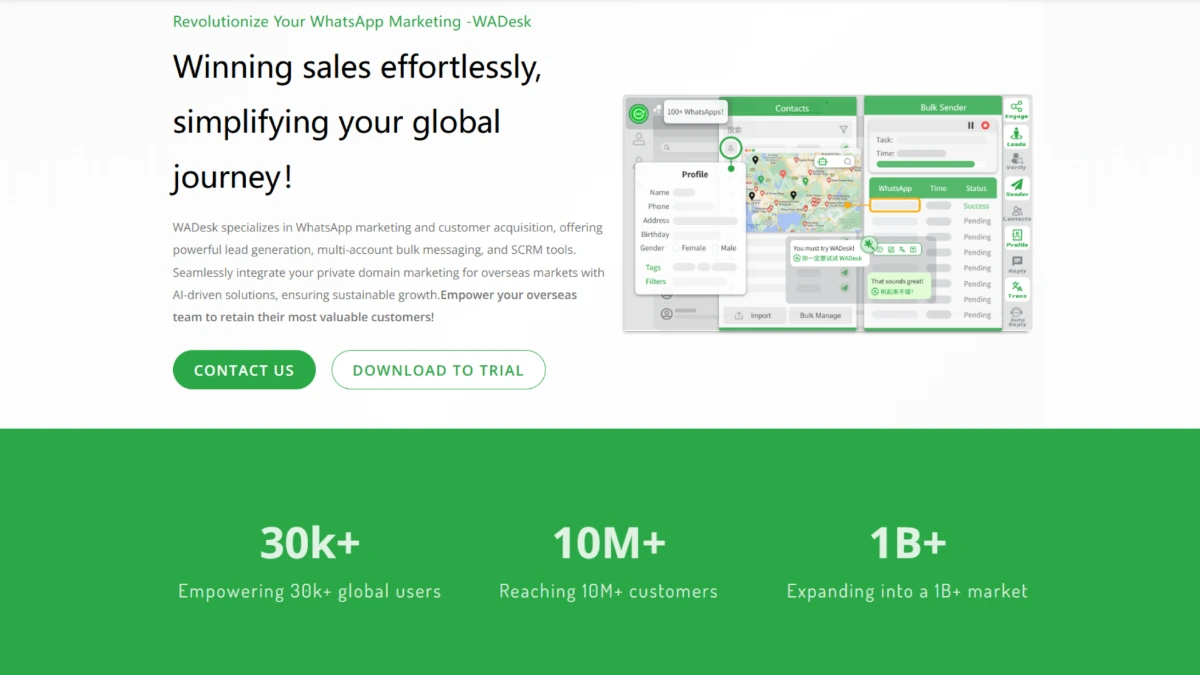
Task: Click 'Expanding into a 1B+ market' text
Action: [908, 591]
